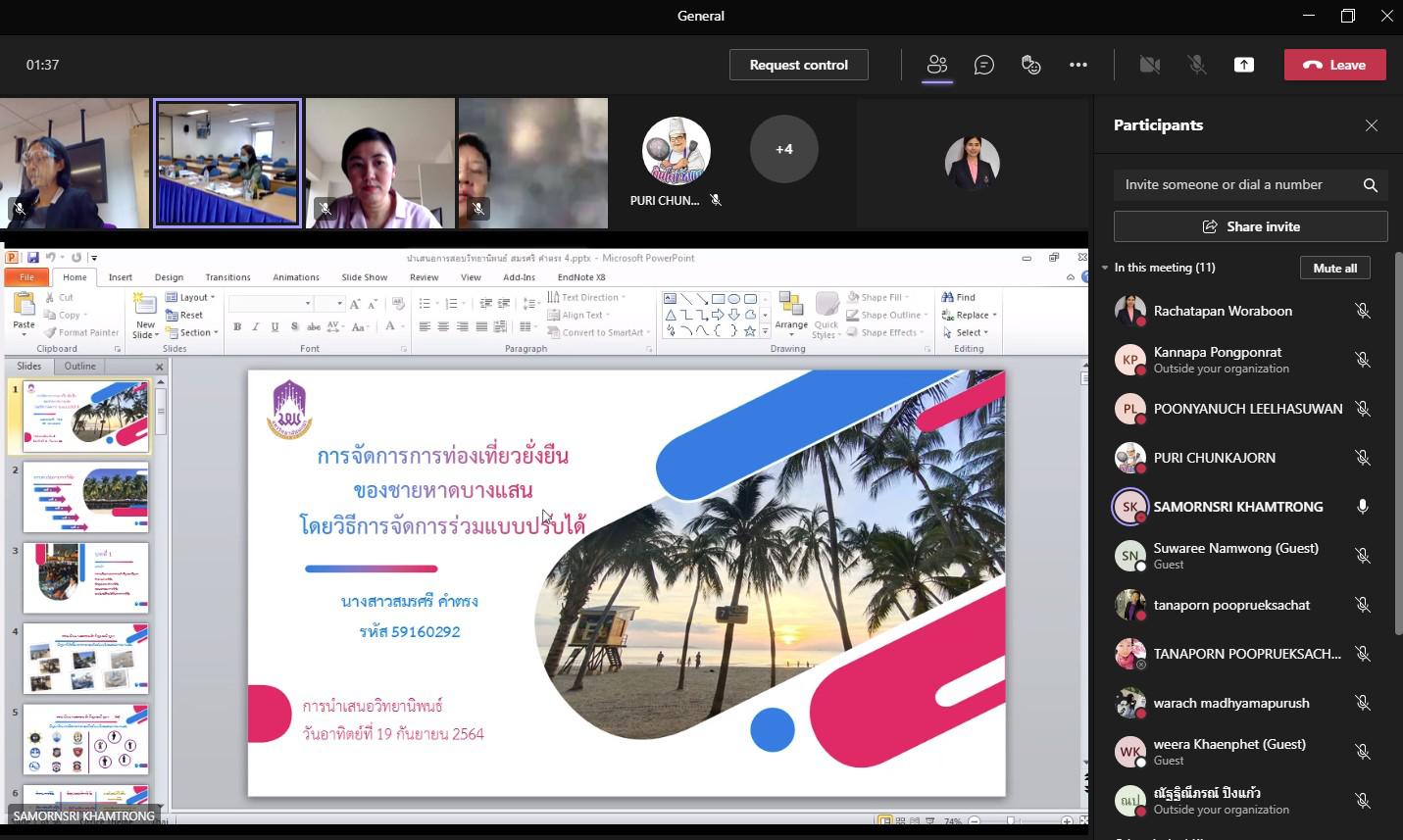Click the Share content tray icon
1403x840 pixels.
click(x=1244, y=65)
